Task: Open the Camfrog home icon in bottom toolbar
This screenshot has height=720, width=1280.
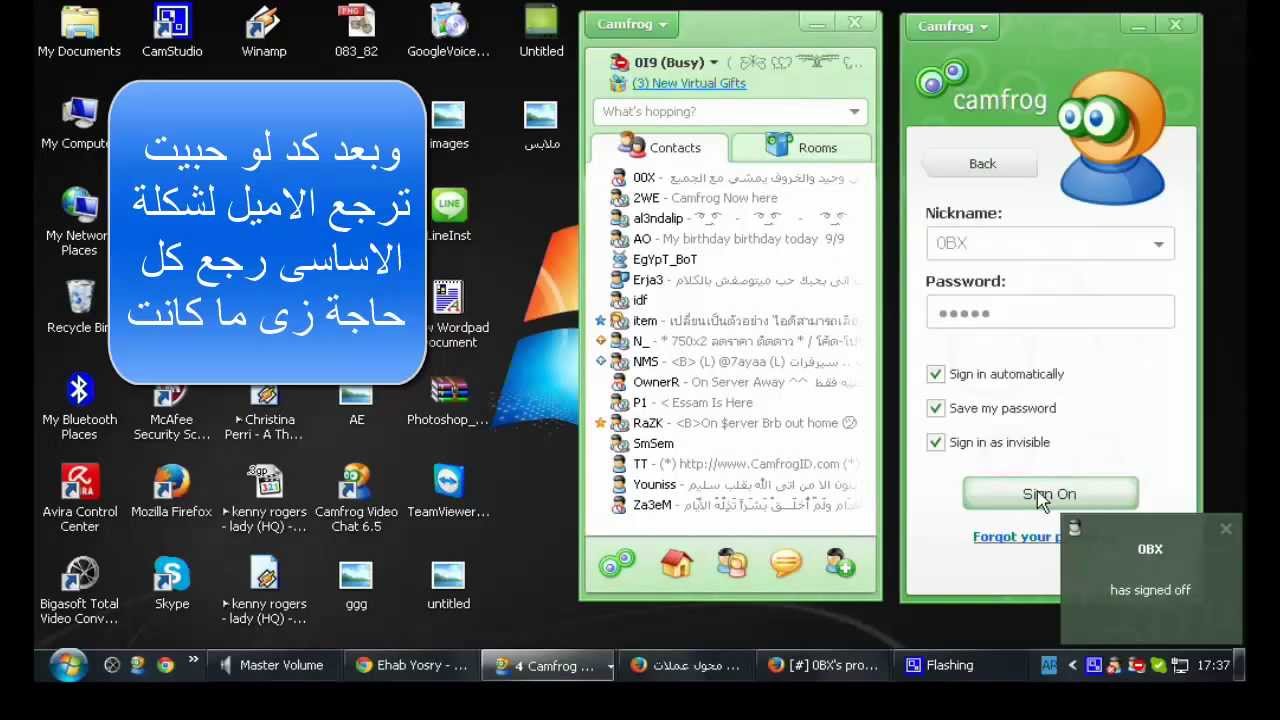Action: [677, 564]
